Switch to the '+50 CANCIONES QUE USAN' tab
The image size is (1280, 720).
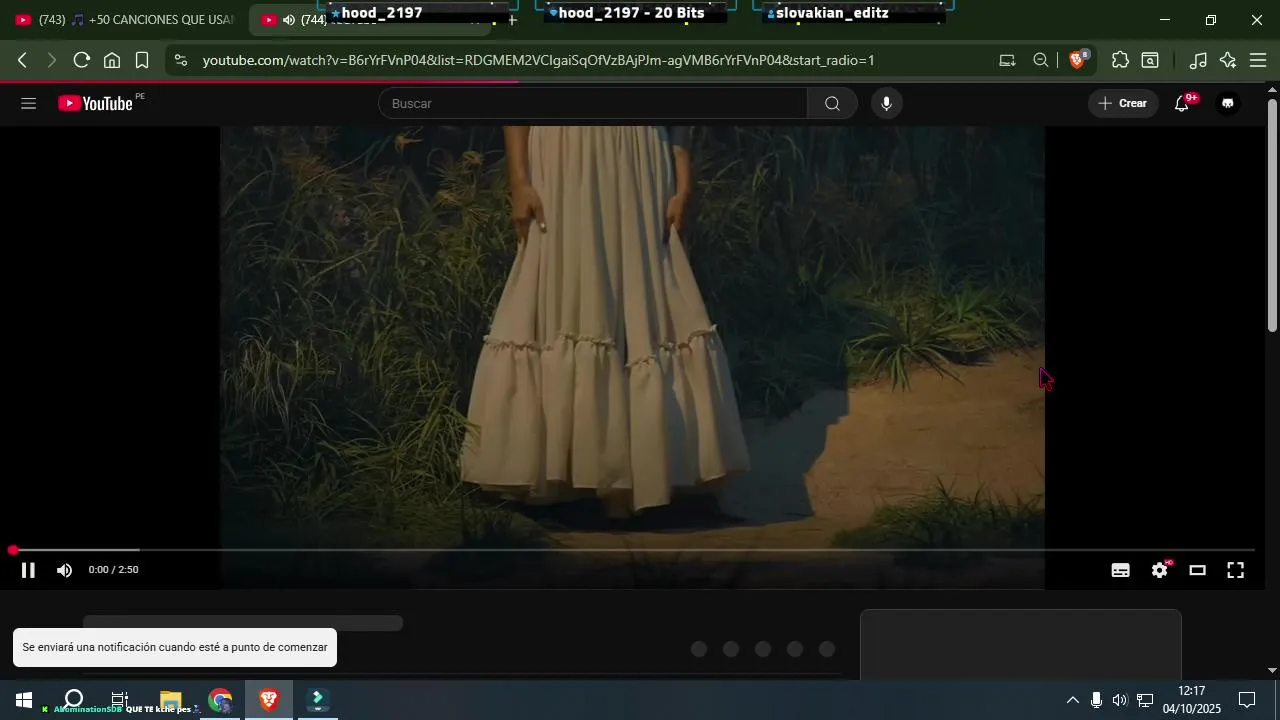point(124,20)
